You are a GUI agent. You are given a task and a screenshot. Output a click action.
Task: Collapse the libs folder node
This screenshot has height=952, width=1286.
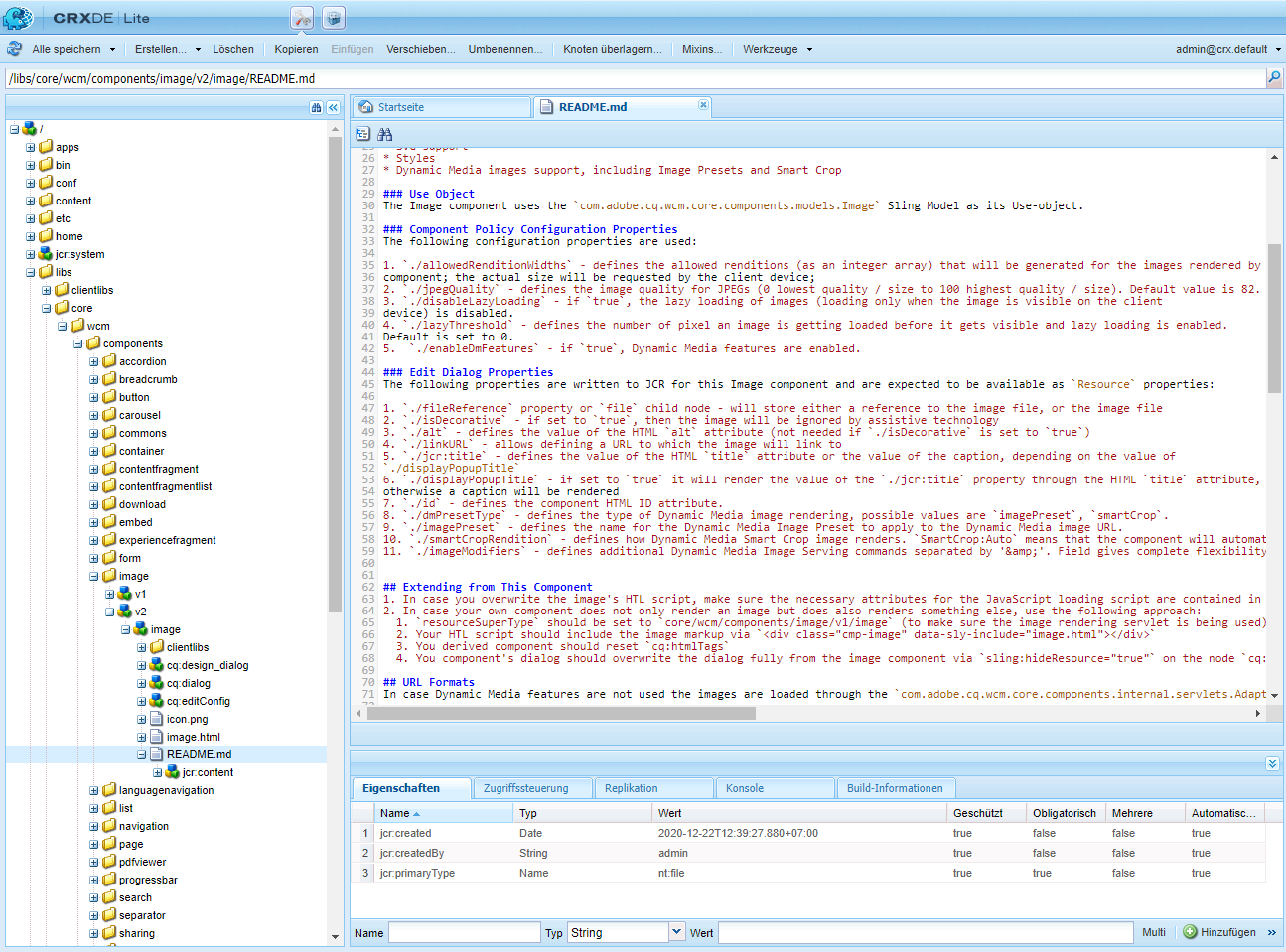pos(31,272)
